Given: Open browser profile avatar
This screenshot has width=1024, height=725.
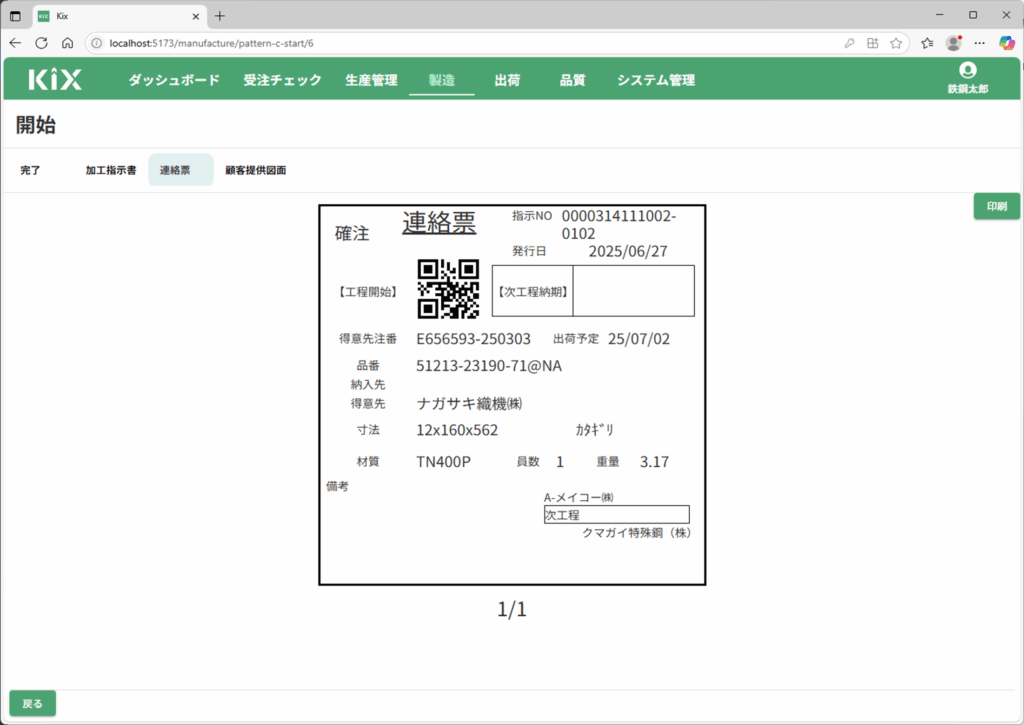Looking at the screenshot, I should pyautogui.click(x=953, y=43).
